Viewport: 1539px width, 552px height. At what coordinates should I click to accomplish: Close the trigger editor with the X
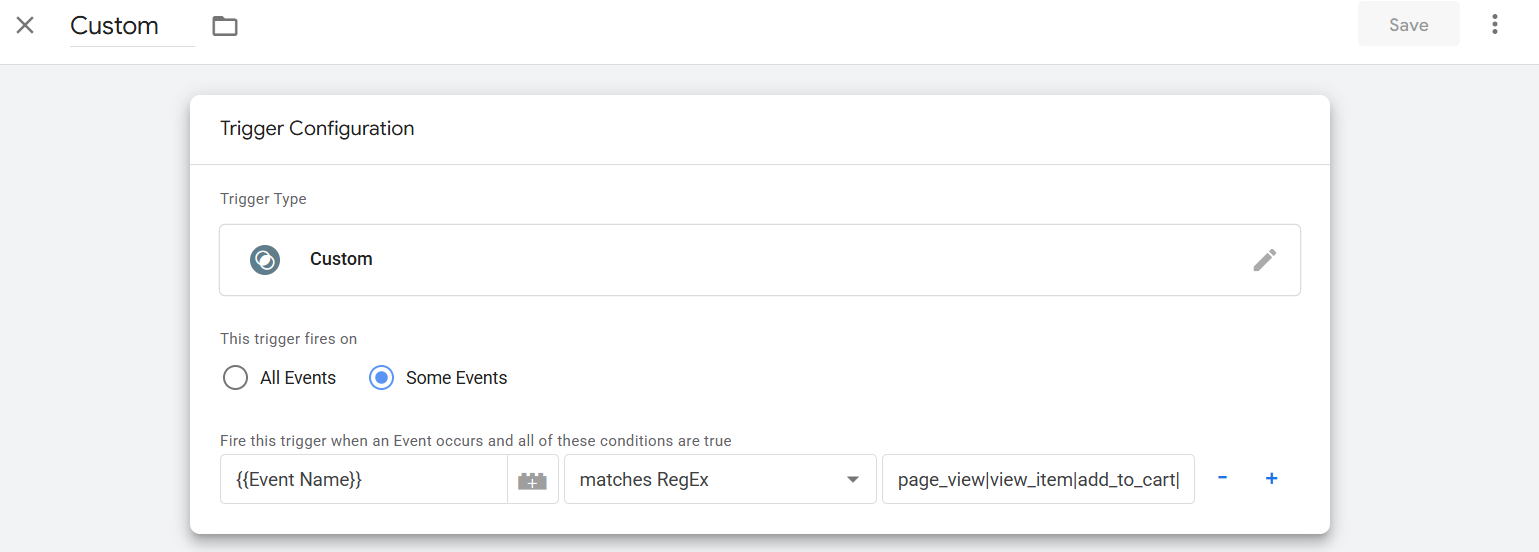25,26
